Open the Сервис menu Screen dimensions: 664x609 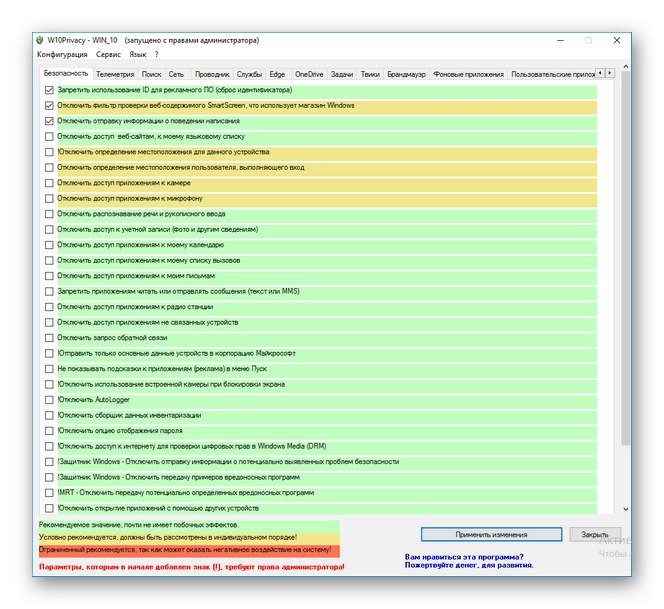click(x=108, y=54)
